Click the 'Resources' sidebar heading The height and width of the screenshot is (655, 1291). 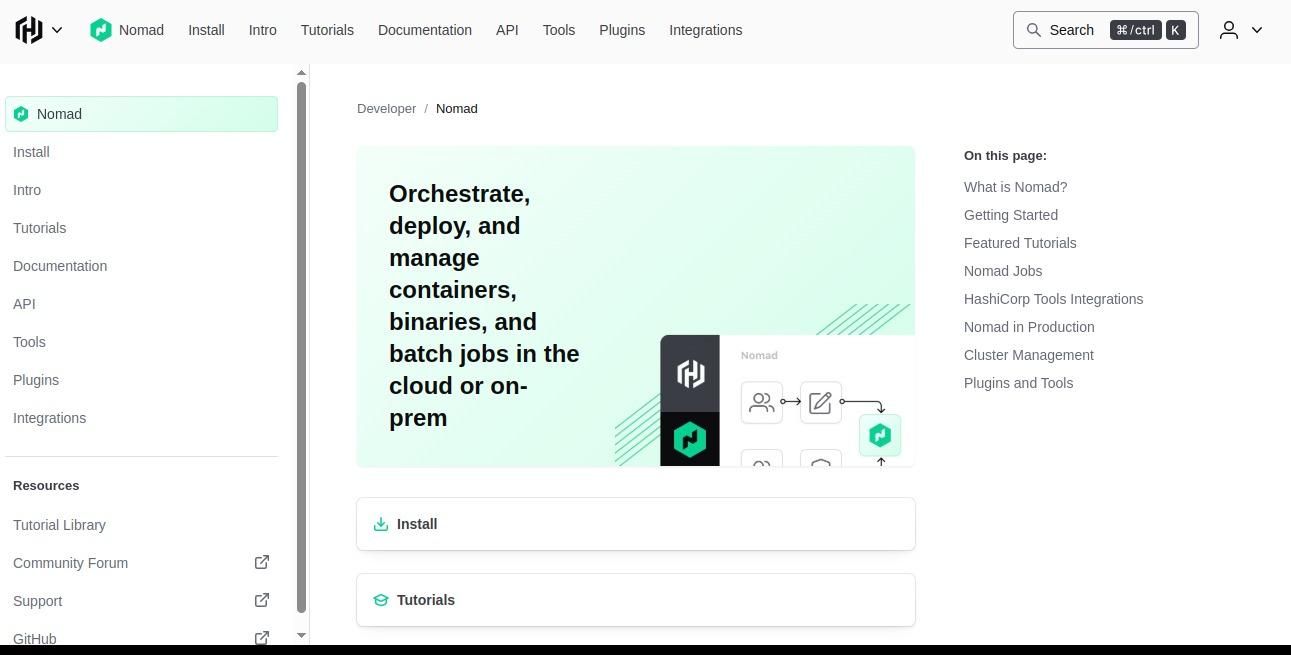tap(46, 486)
